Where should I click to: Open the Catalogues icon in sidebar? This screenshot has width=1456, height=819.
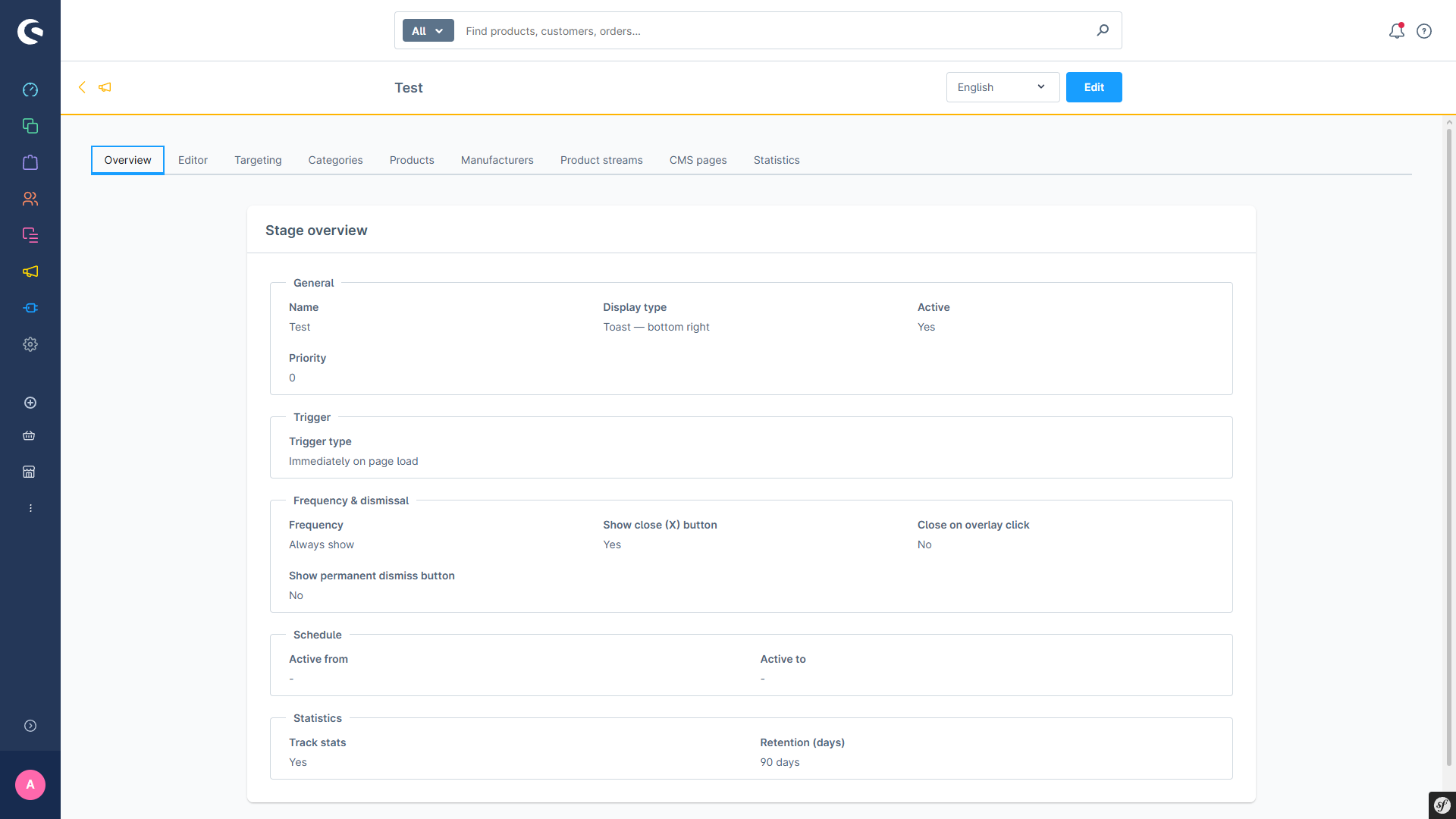tap(30, 126)
